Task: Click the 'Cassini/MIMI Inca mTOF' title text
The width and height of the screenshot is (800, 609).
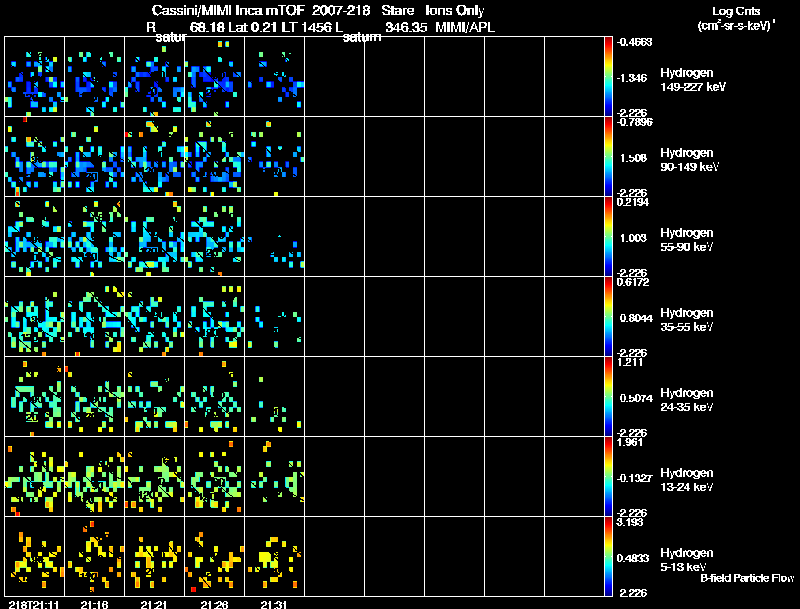Action: 228,11
